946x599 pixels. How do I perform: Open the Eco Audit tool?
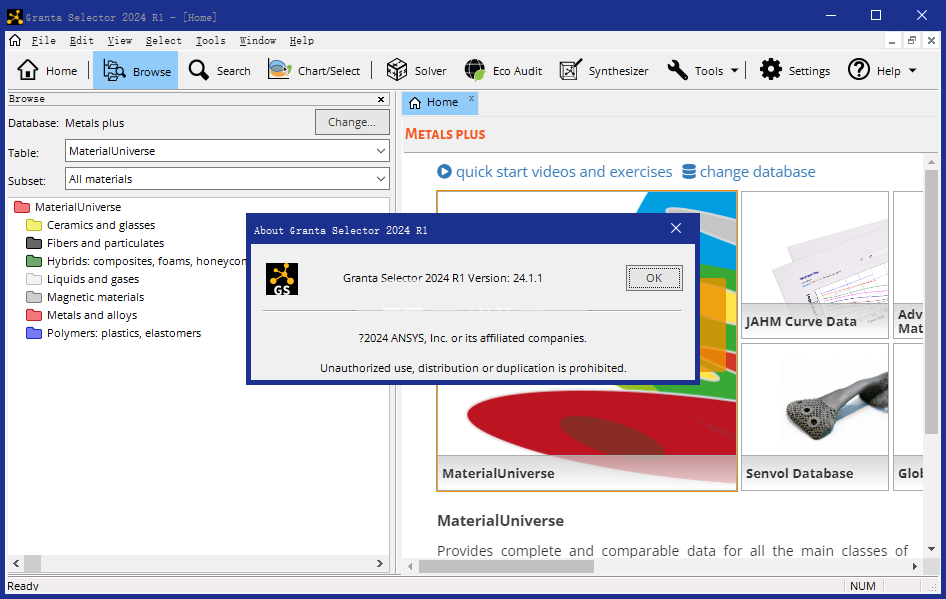tap(503, 71)
